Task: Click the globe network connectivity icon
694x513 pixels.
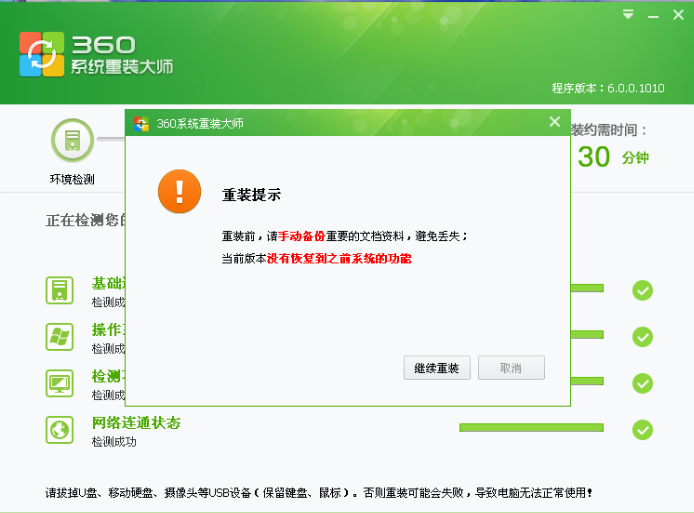Action: click(60, 430)
